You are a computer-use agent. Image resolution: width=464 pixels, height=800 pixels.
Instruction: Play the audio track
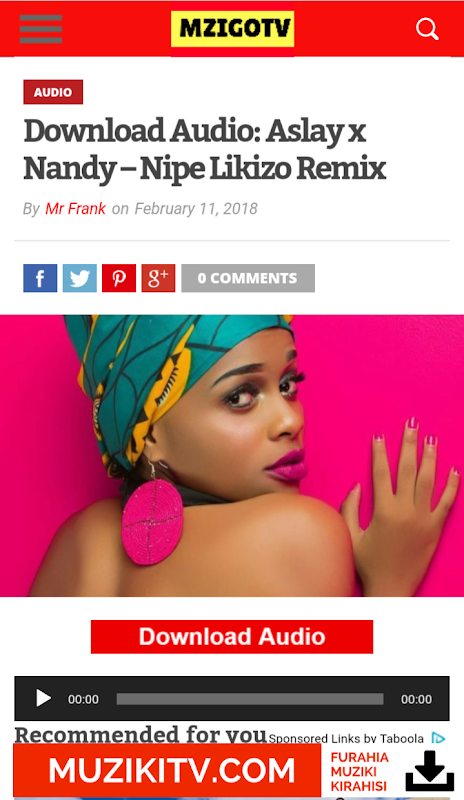coord(43,698)
